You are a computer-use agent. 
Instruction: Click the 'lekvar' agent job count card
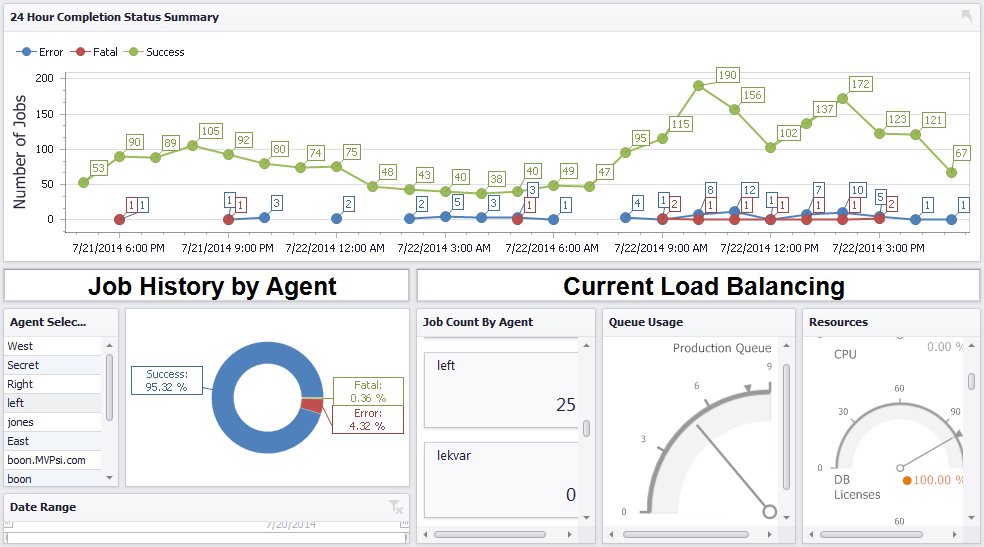(x=501, y=480)
